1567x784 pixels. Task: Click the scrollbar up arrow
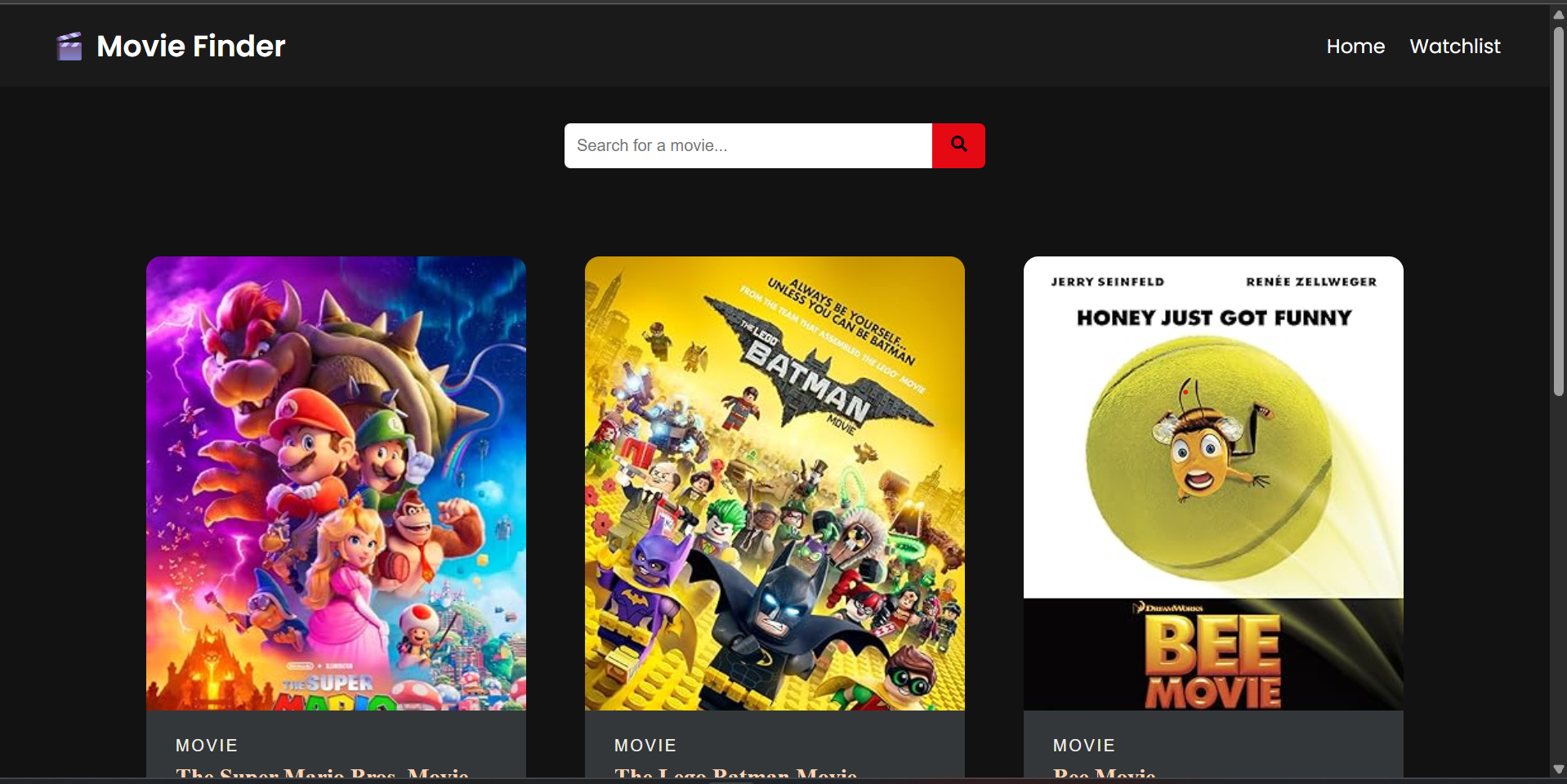(x=1559, y=15)
